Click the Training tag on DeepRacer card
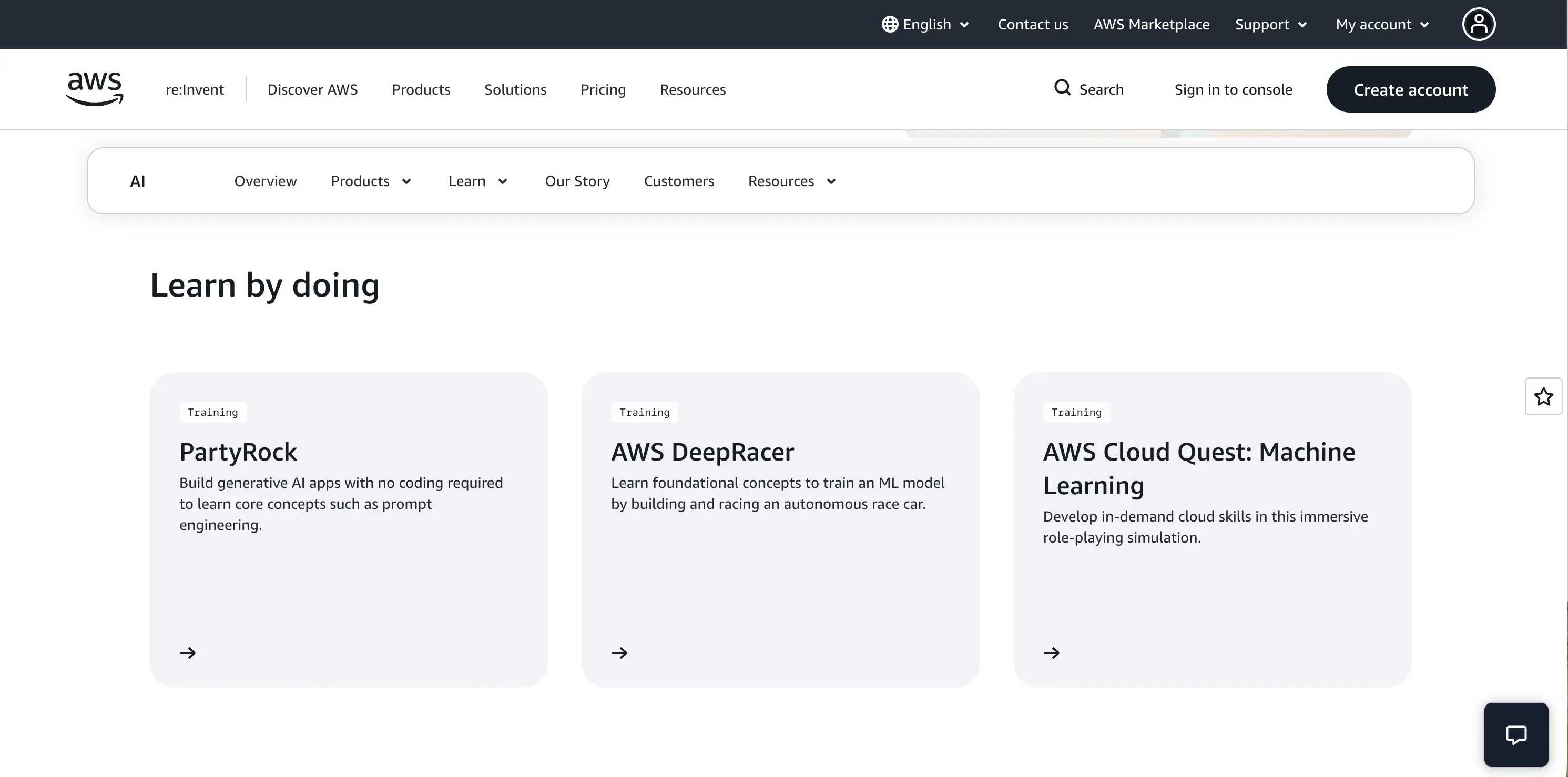1568x777 pixels. point(645,412)
